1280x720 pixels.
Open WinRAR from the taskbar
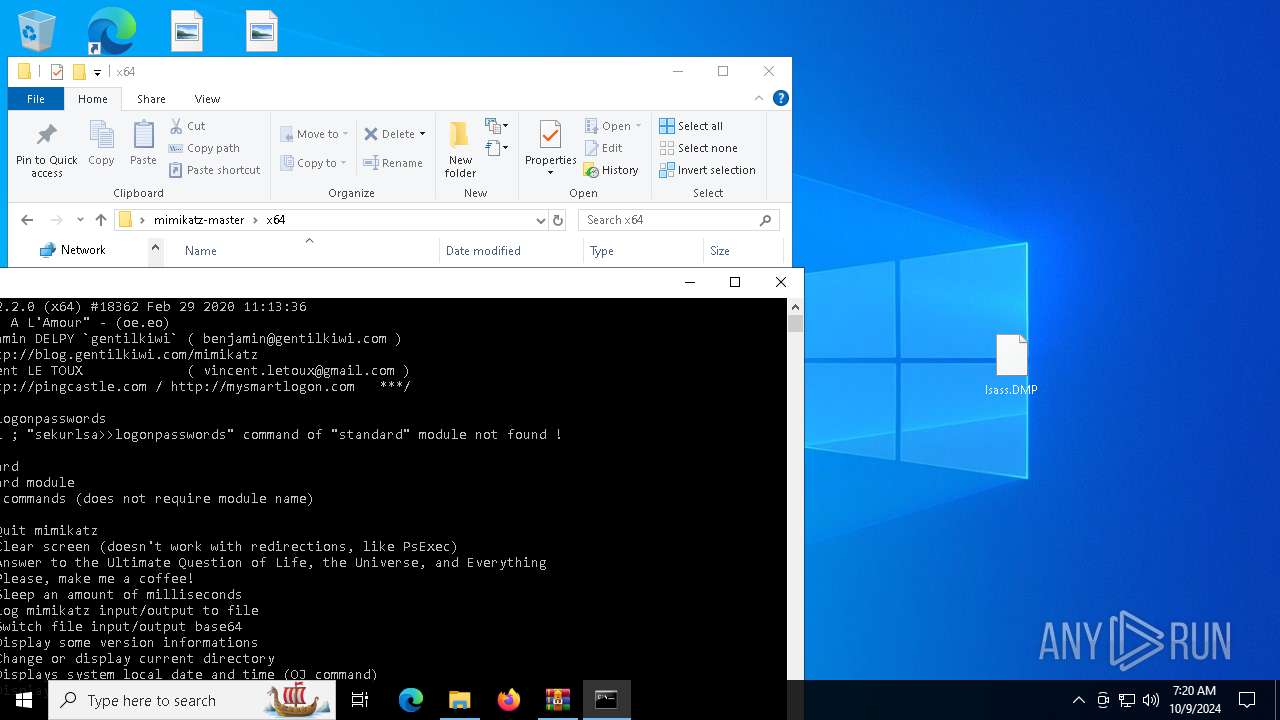[557, 700]
